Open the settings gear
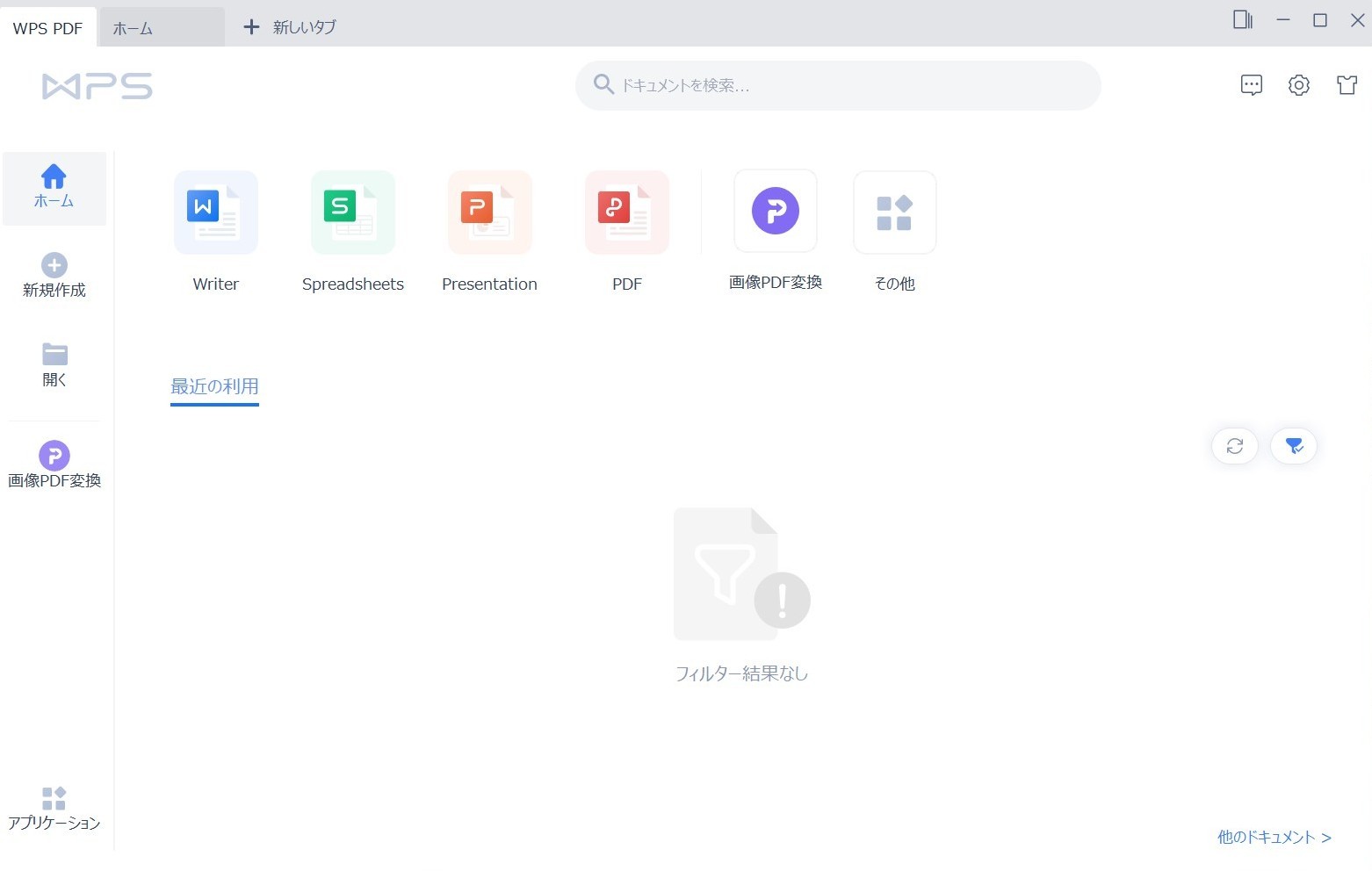The image size is (1372, 871). click(x=1298, y=84)
